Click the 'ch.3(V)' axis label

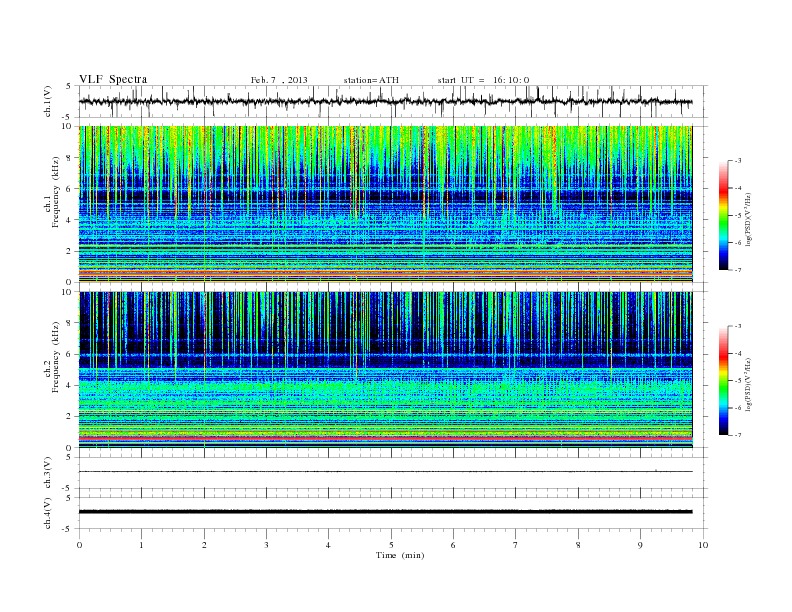point(48,473)
